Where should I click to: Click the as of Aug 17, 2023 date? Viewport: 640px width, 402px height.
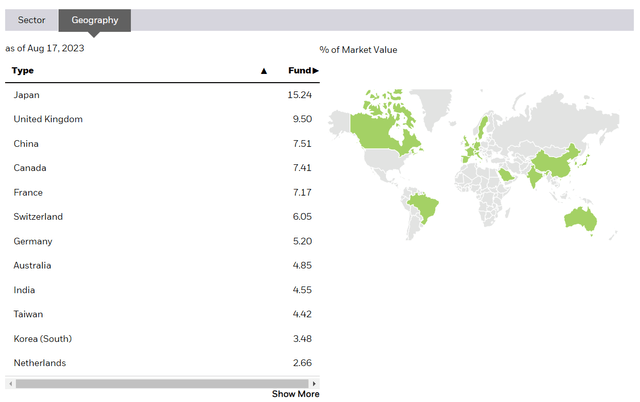45,48
